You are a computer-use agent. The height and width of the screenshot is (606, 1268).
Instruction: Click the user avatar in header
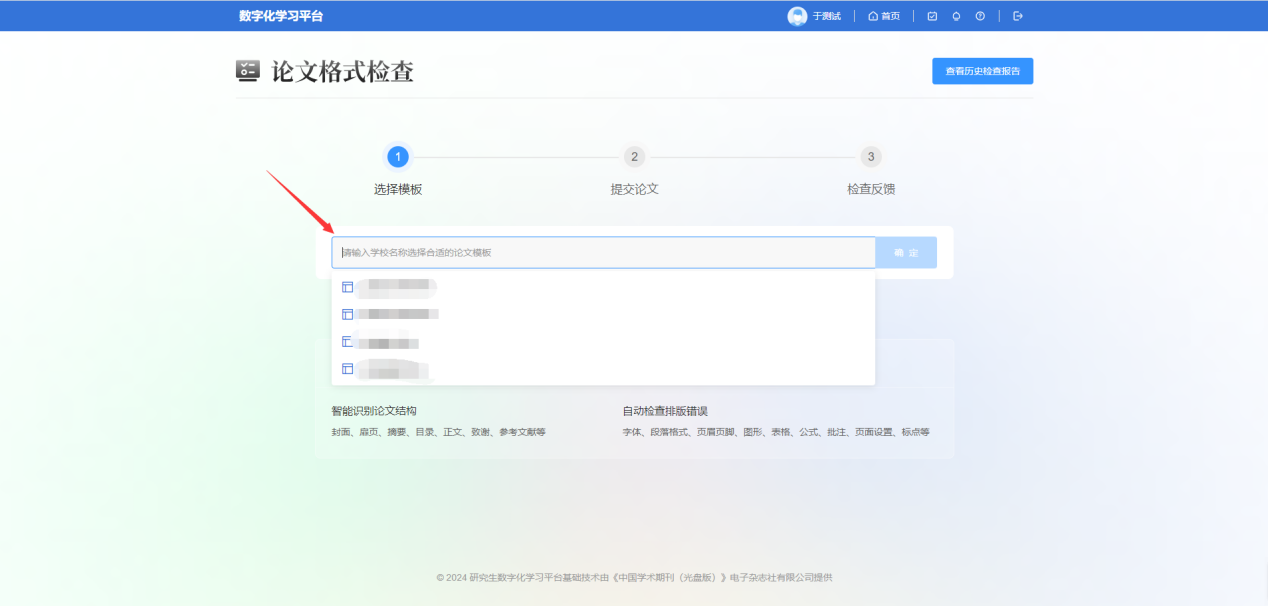[797, 16]
